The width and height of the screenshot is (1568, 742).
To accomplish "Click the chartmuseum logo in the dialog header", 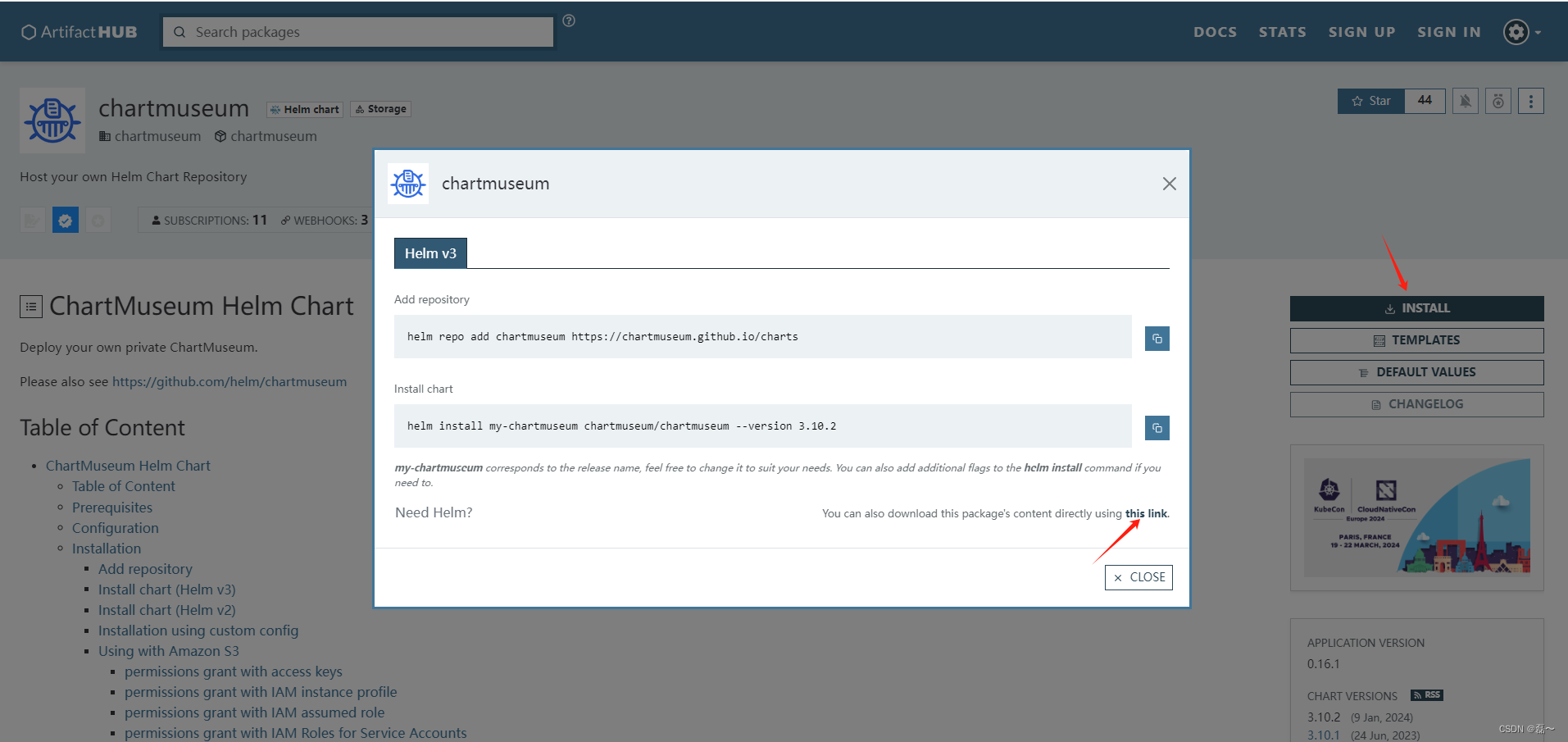I will (408, 184).
